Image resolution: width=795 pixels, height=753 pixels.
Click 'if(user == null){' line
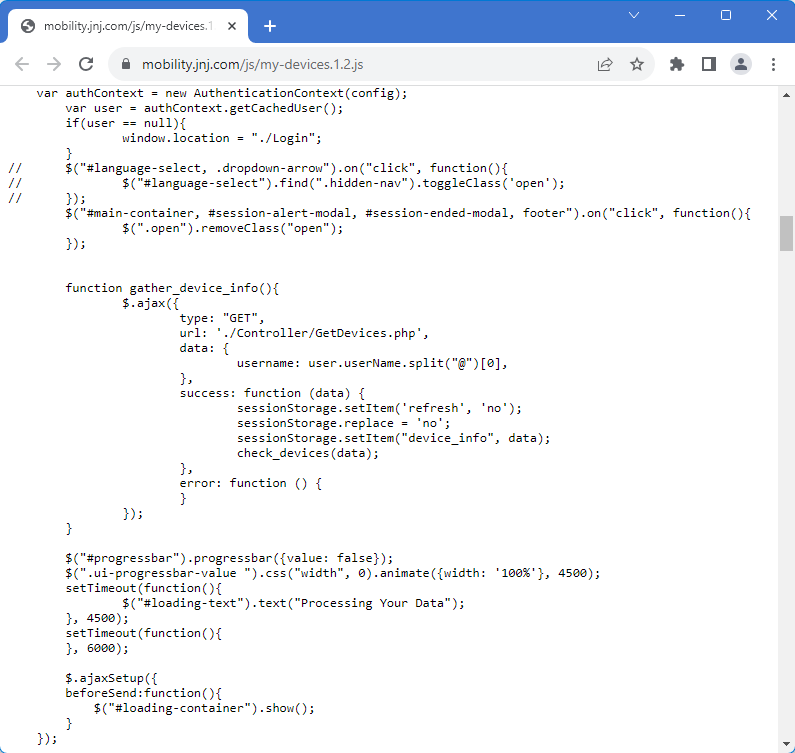tap(125, 123)
